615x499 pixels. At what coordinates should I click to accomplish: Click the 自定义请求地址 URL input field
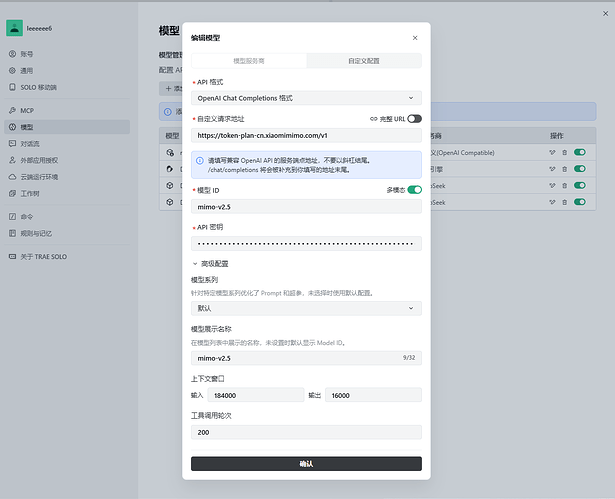pos(306,135)
